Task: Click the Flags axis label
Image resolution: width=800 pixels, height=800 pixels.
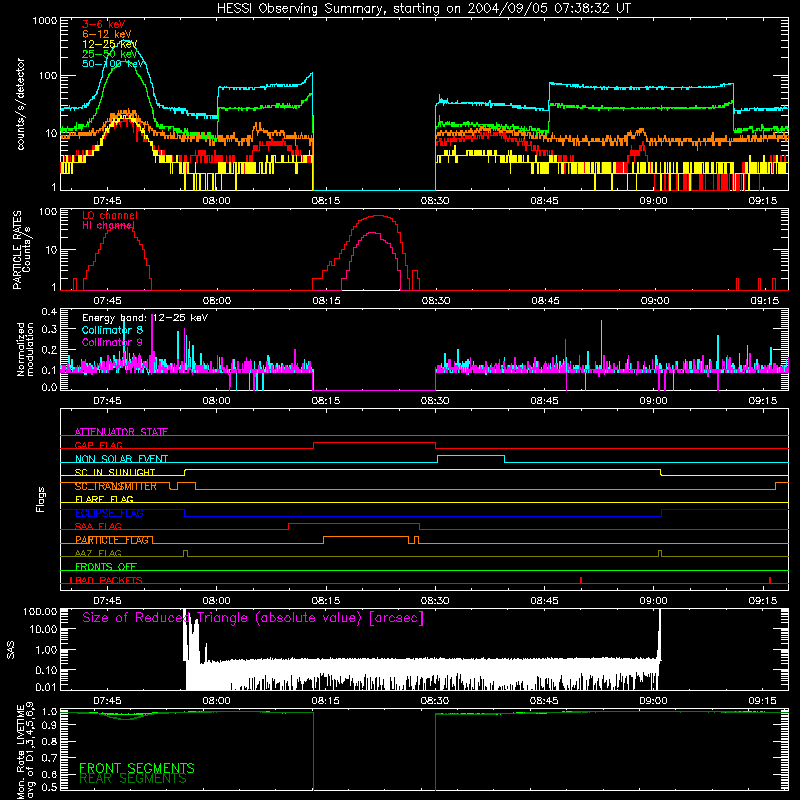Action: click(40, 499)
